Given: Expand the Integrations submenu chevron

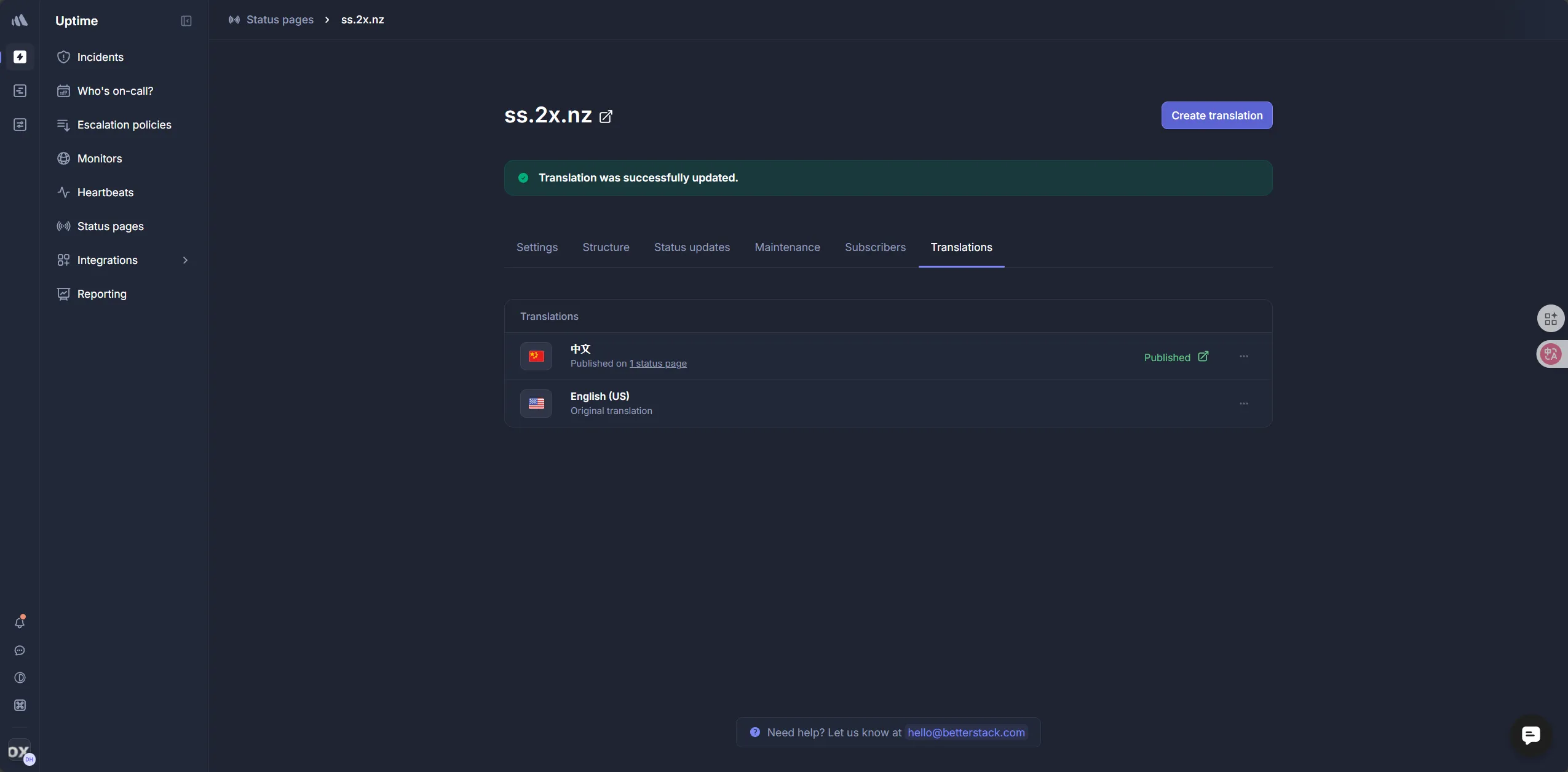Looking at the screenshot, I should (185, 260).
